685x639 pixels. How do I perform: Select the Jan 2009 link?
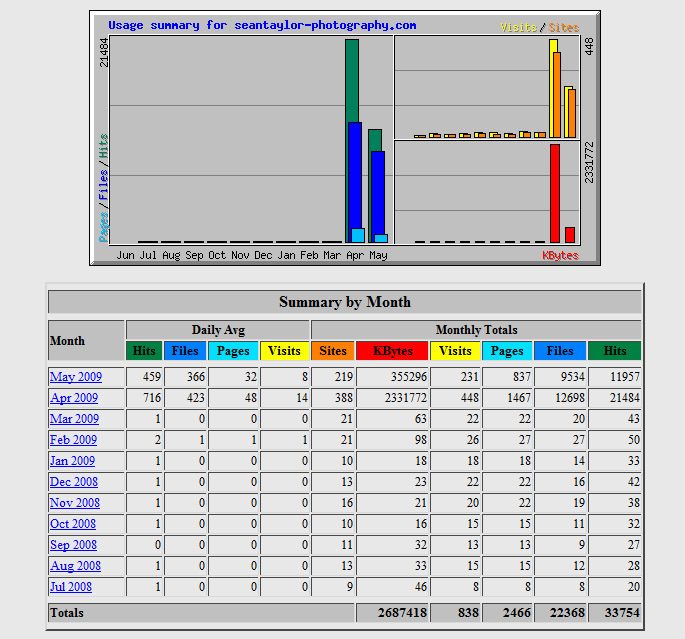(73, 461)
